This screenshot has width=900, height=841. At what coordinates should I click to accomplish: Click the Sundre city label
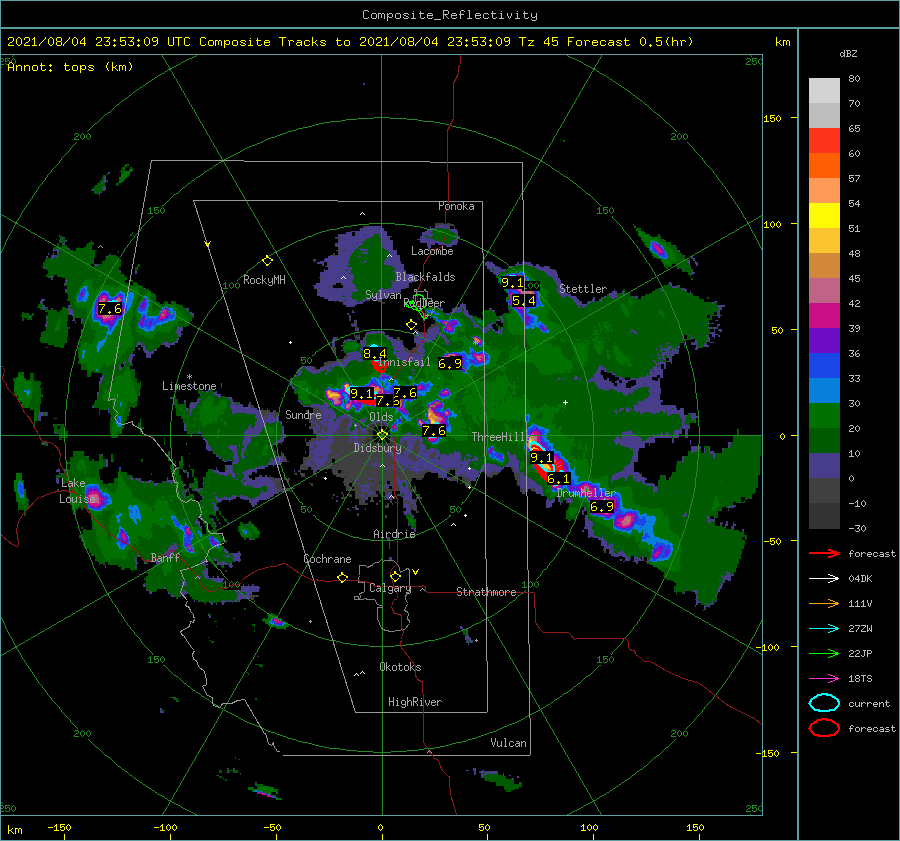[303, 414]
